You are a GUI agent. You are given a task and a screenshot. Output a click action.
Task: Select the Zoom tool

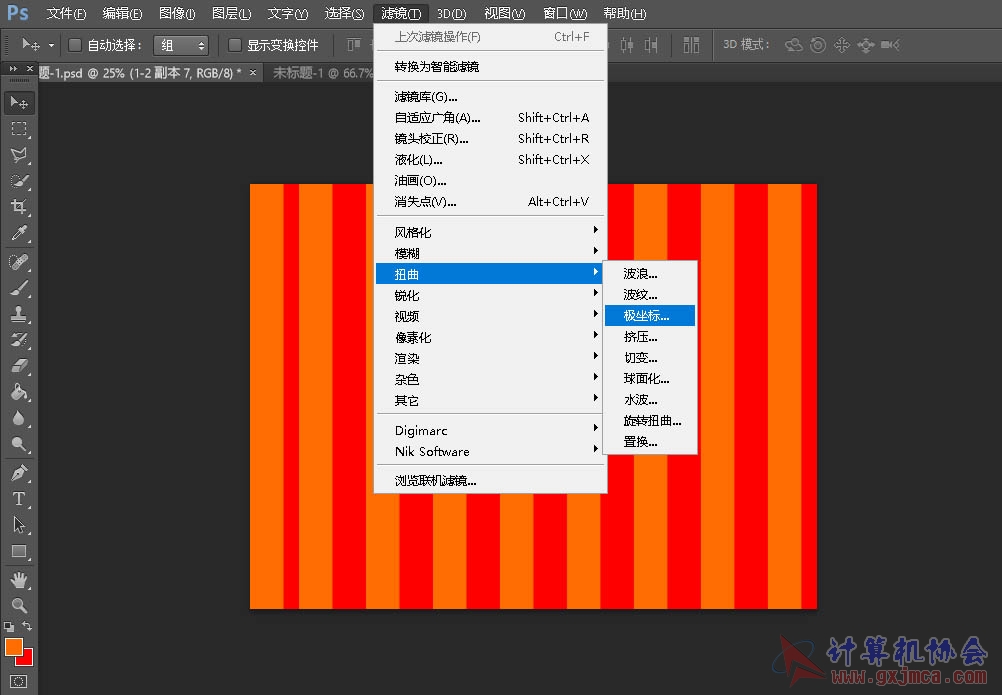[19, 606]
